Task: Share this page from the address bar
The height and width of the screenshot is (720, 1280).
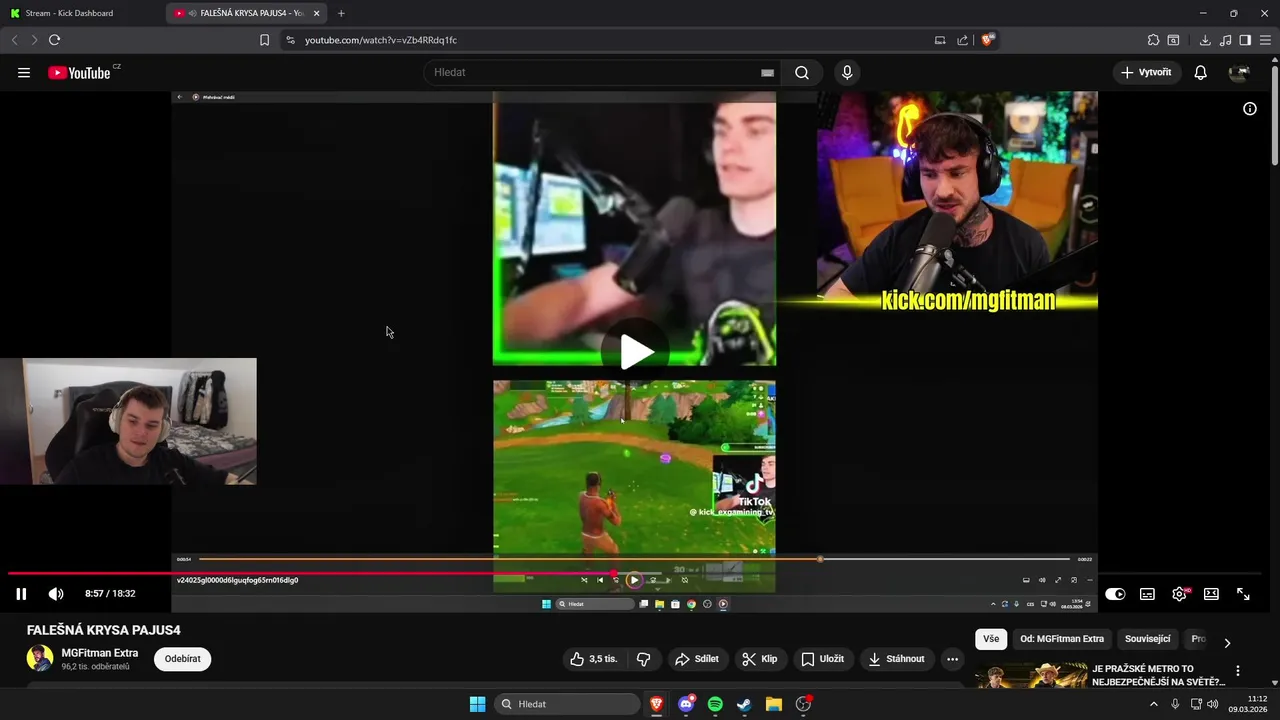Action: 962,40
